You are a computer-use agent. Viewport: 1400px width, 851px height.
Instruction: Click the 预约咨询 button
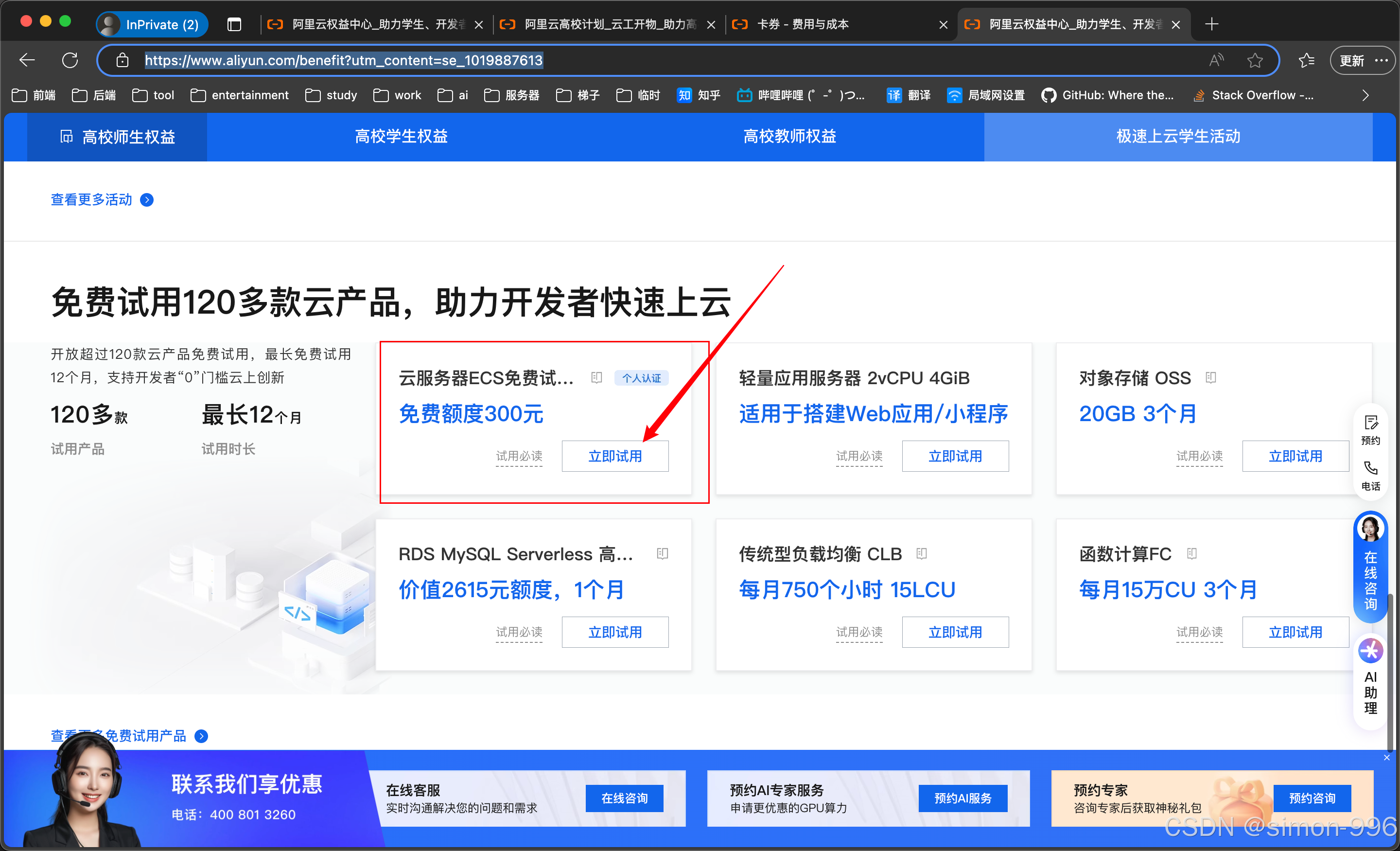coord(1312,798)
